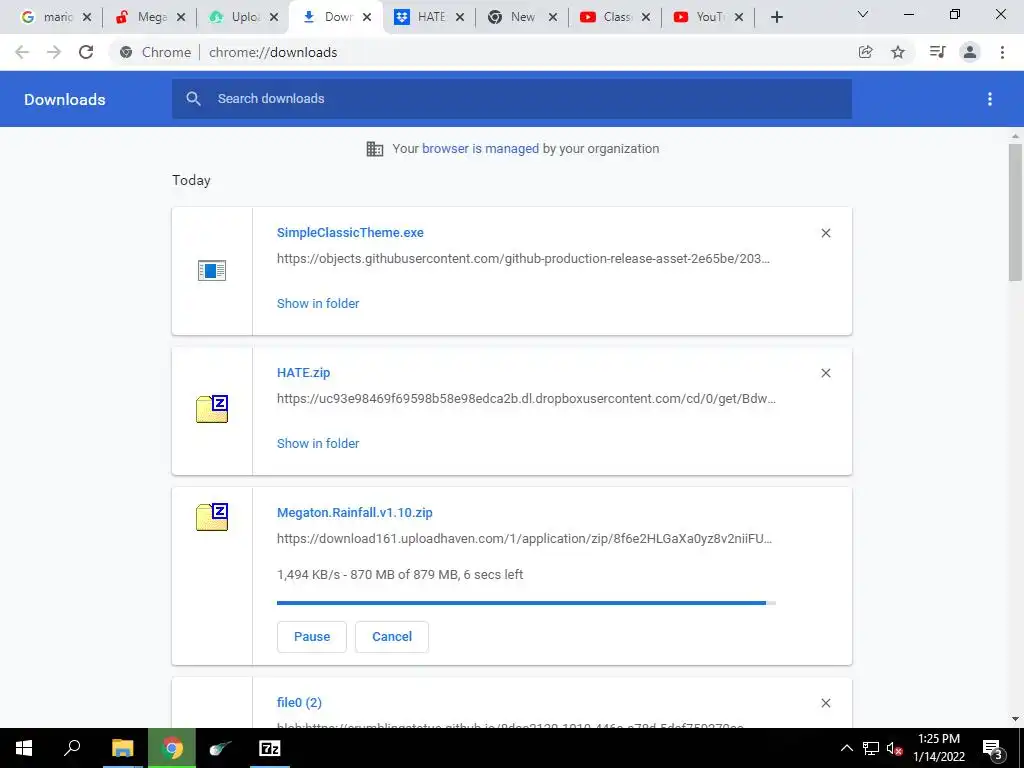
Task: Click the Megaton.Rainfall.v1.10.zip file name
Action: point(355,513)
